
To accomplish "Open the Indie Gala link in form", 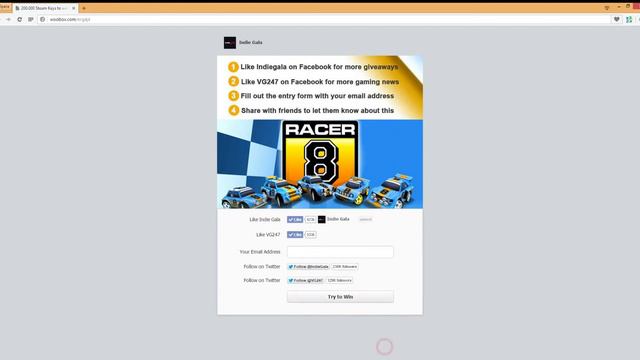I will click(338, 219).
